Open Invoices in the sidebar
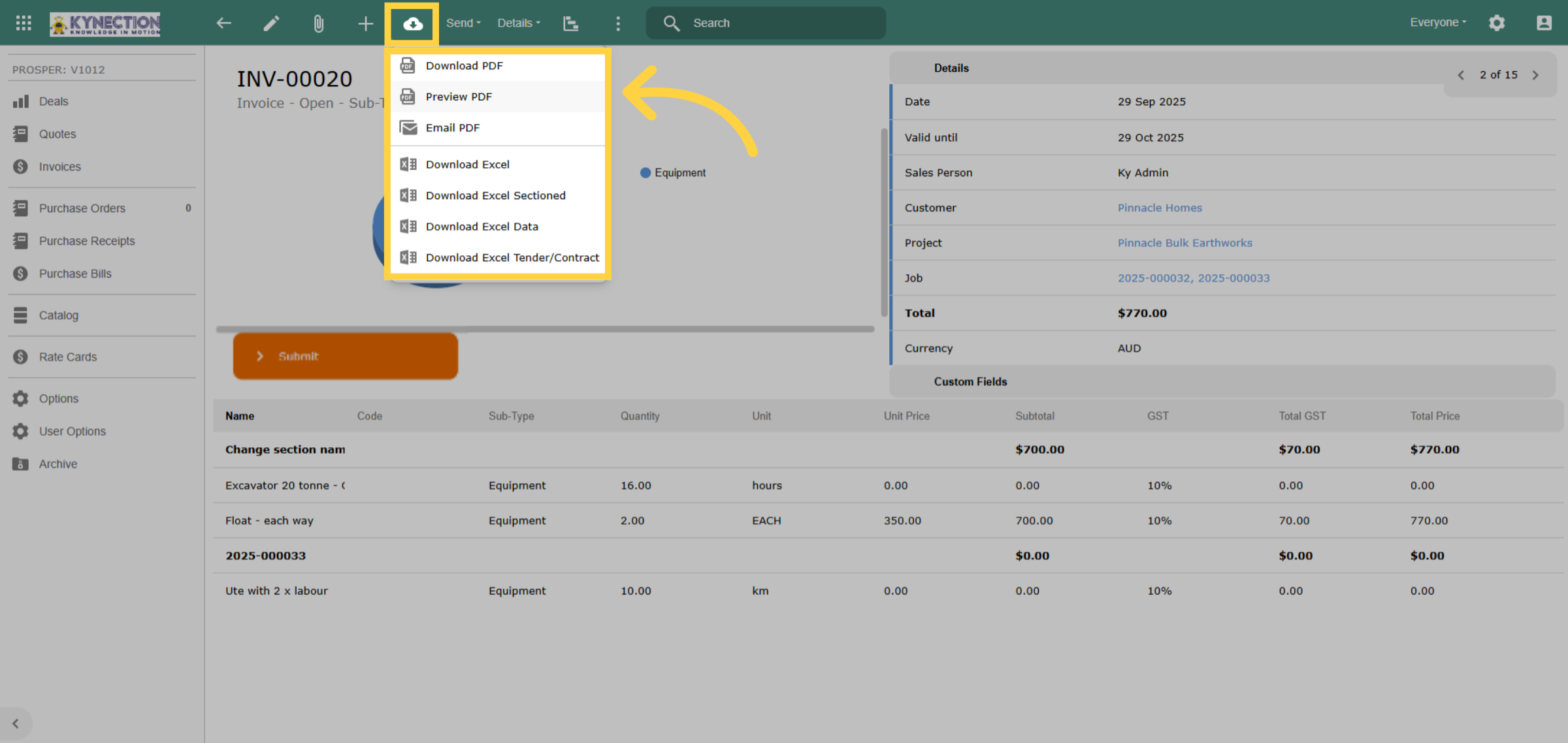 102,166
